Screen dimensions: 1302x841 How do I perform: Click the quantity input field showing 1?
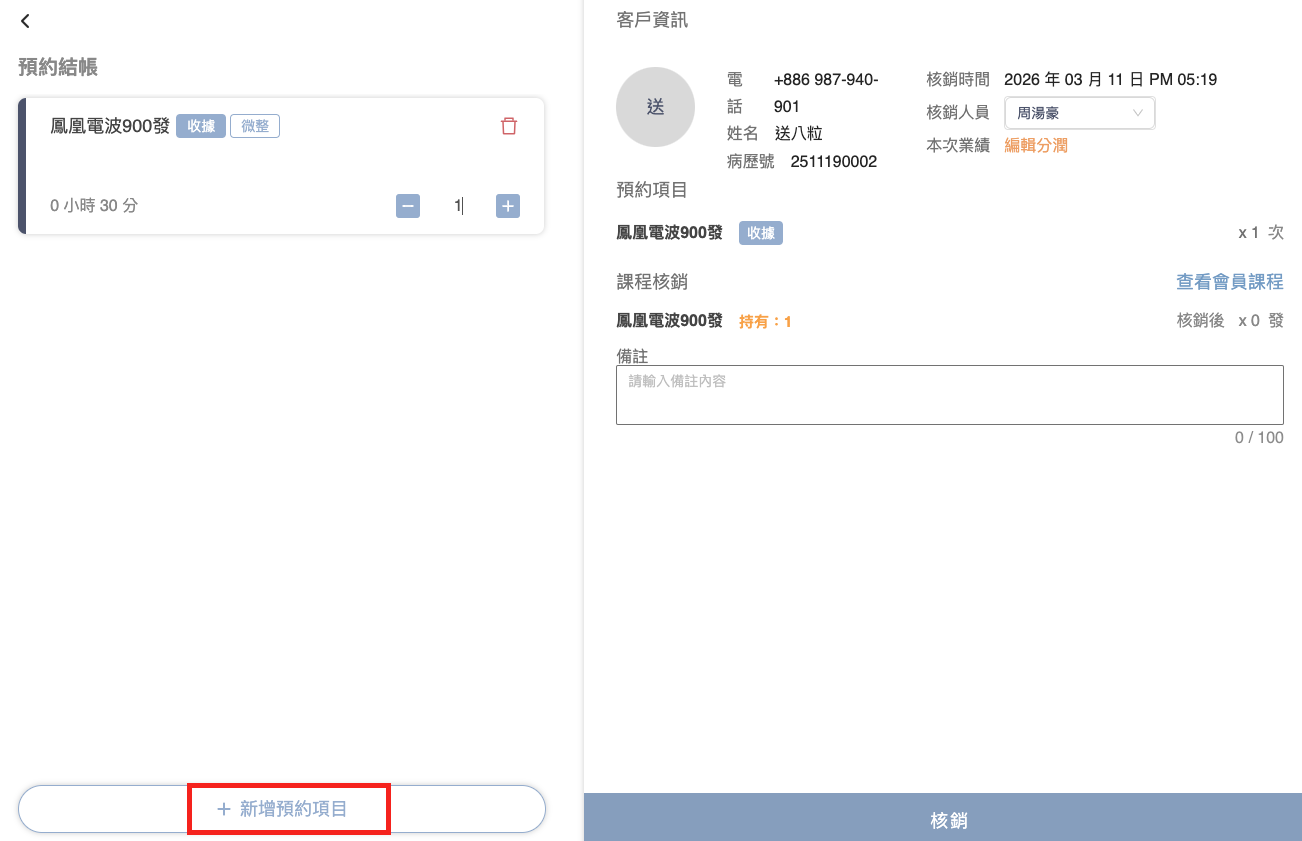(x=458, y=206)
